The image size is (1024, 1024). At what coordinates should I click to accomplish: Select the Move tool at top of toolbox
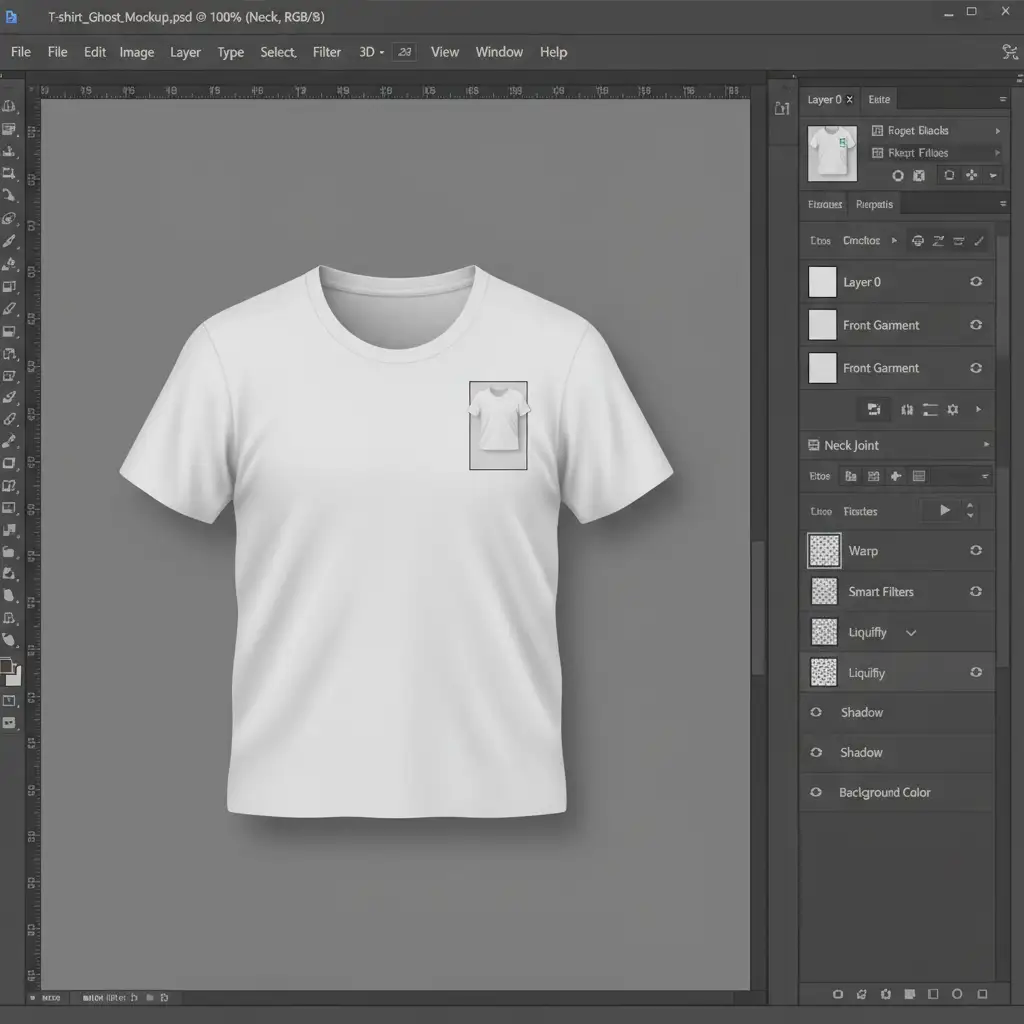(x=10, y=107)
